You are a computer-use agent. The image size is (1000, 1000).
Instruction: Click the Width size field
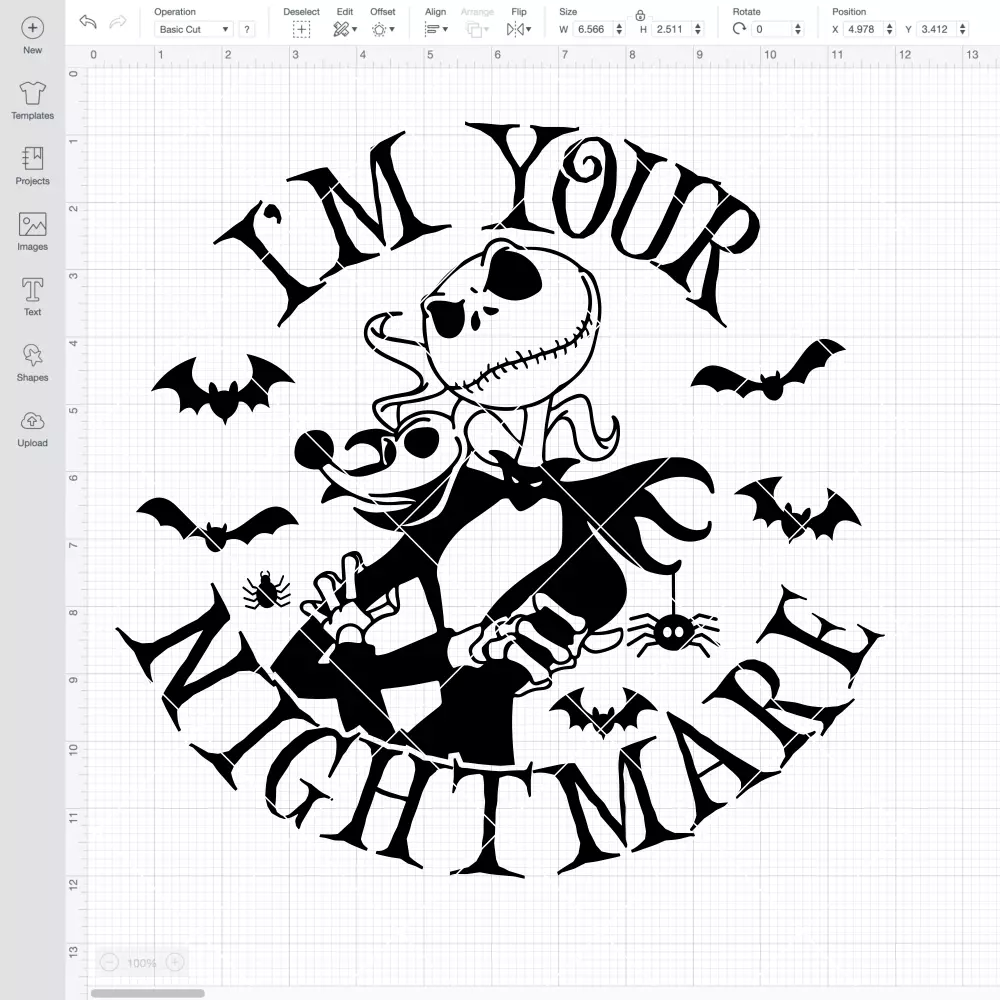[593, 29]
